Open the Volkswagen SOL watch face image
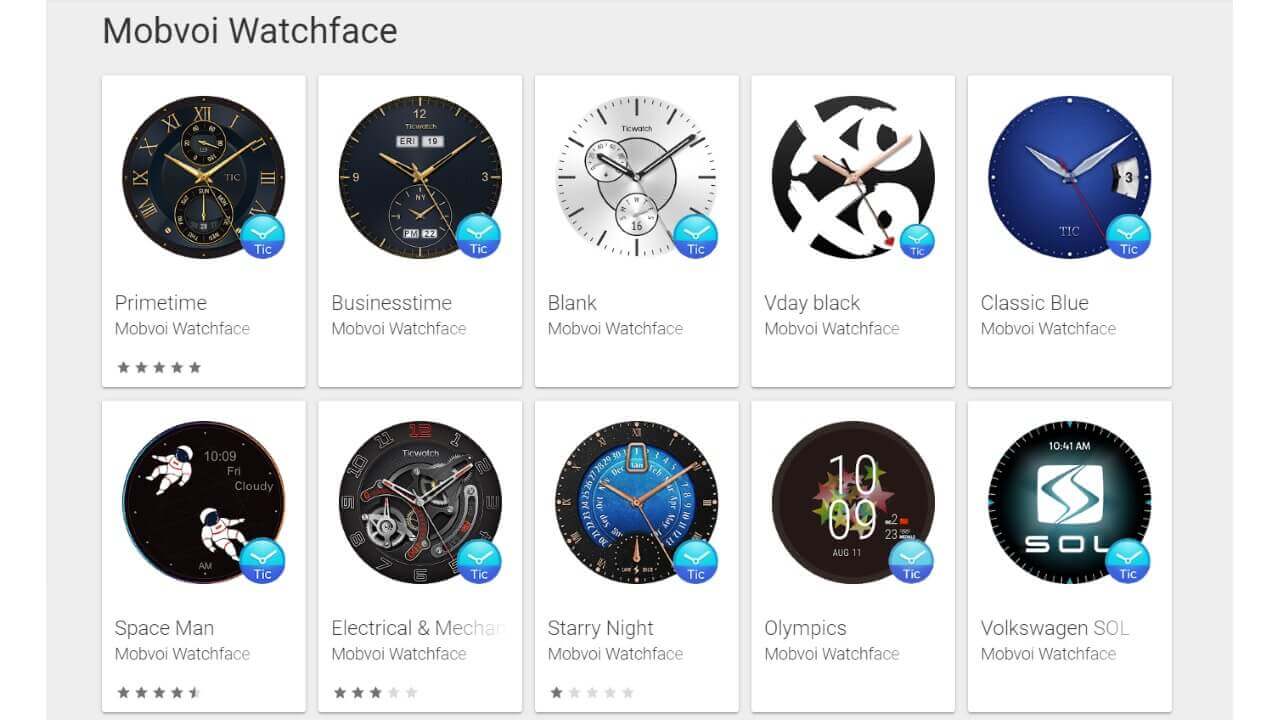The image size is (1280, 720). (x=1070, y=502)
